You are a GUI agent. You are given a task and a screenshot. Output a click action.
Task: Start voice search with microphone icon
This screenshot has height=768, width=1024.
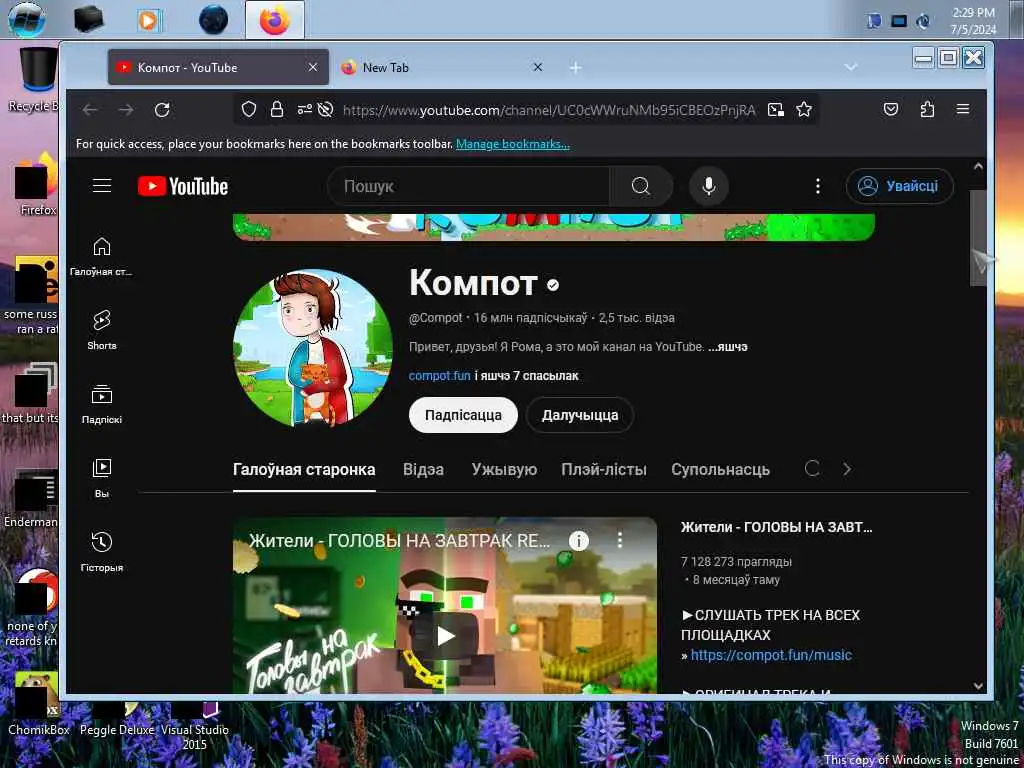(x=709, y=186)
